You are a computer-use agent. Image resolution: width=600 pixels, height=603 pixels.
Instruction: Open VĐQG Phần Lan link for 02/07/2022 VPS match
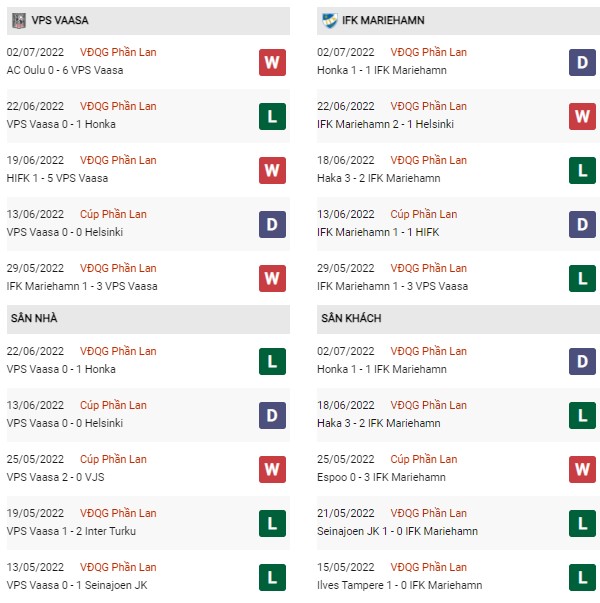tap(118, 52)
